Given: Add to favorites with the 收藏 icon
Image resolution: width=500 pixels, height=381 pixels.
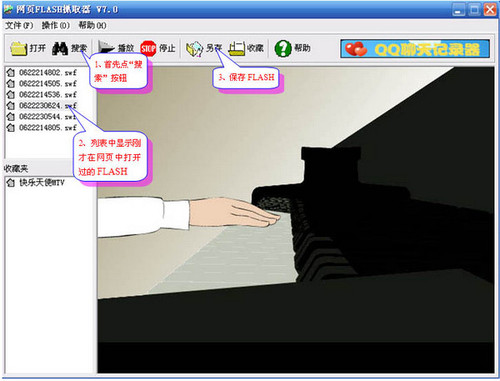Looking at the screenshot, I should pyautogui.click(x=237, y=49).
